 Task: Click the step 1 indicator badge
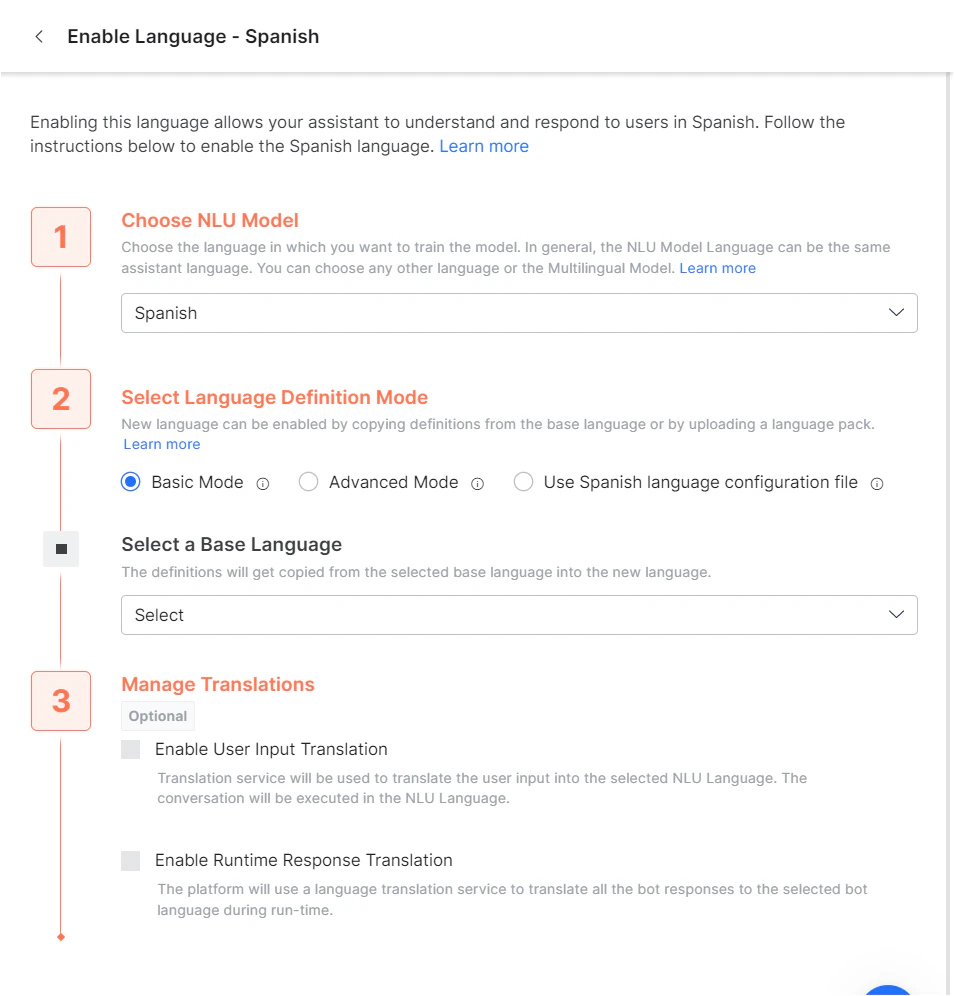(x=60, y=237)
